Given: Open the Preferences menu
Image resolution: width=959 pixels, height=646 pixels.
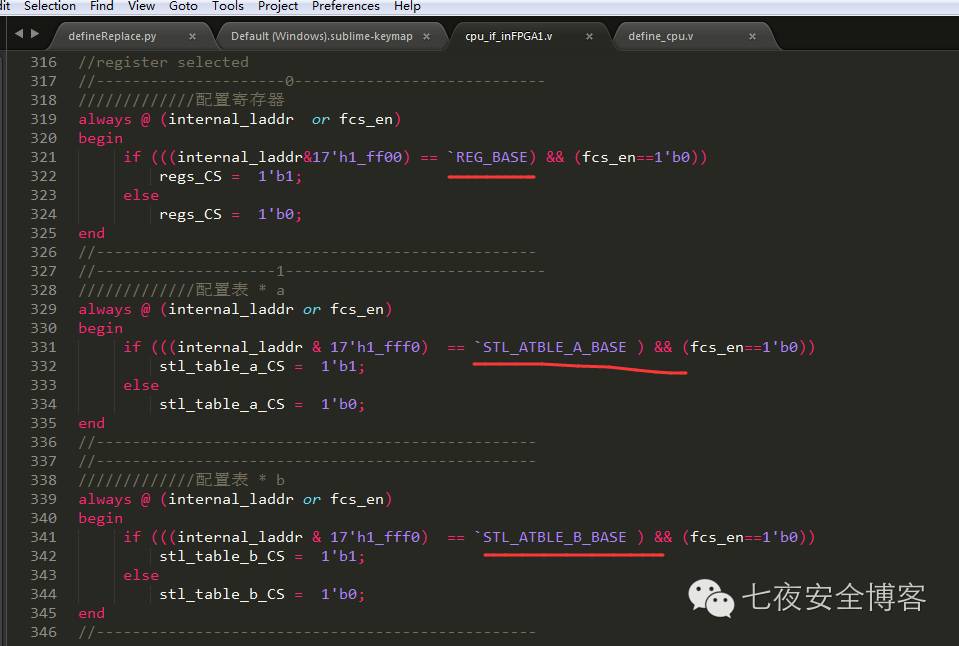Looking at the screenshot, I should pyautogui.click(x=346, y=6).
